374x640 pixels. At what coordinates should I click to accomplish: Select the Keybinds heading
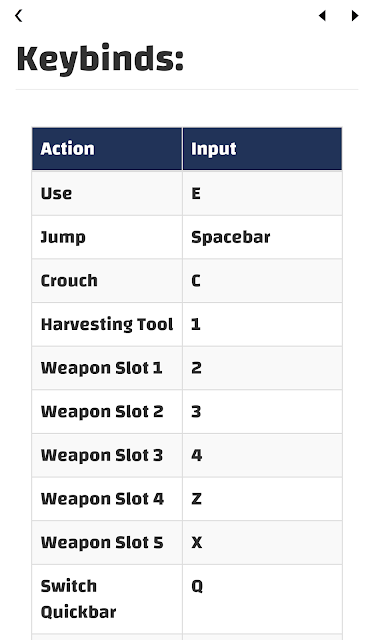pyautogui.click(x=100, y=59)
